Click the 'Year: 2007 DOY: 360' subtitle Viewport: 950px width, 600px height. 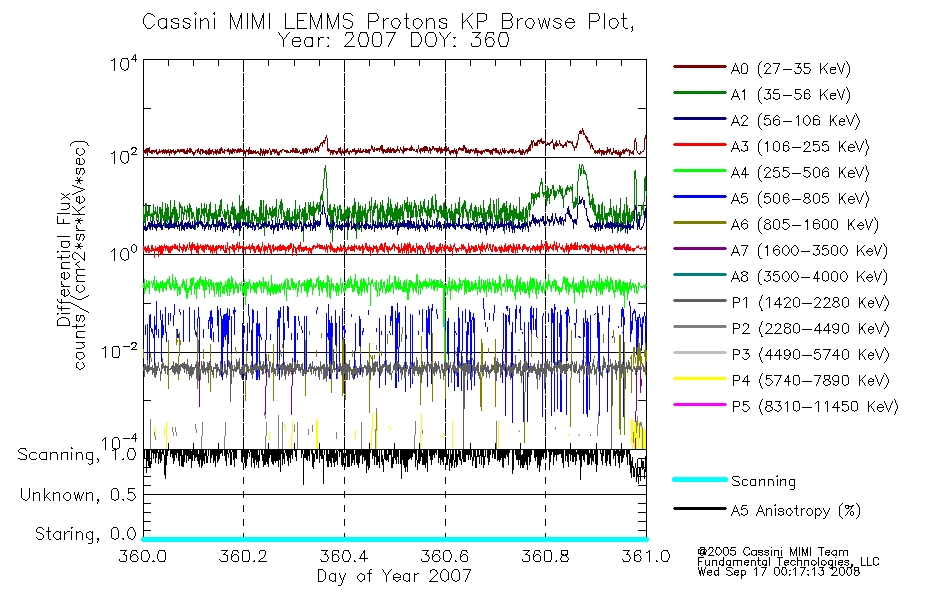[x=394, y=41]
